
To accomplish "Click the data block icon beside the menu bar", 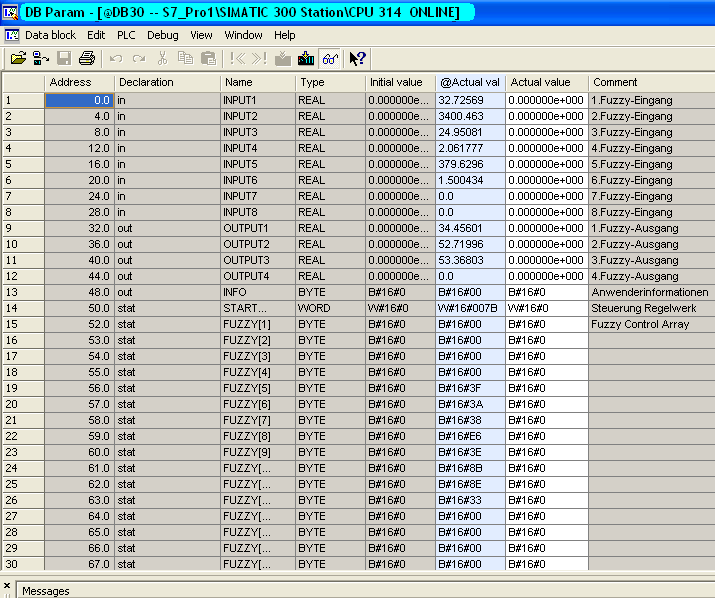I will click(12, 35).
